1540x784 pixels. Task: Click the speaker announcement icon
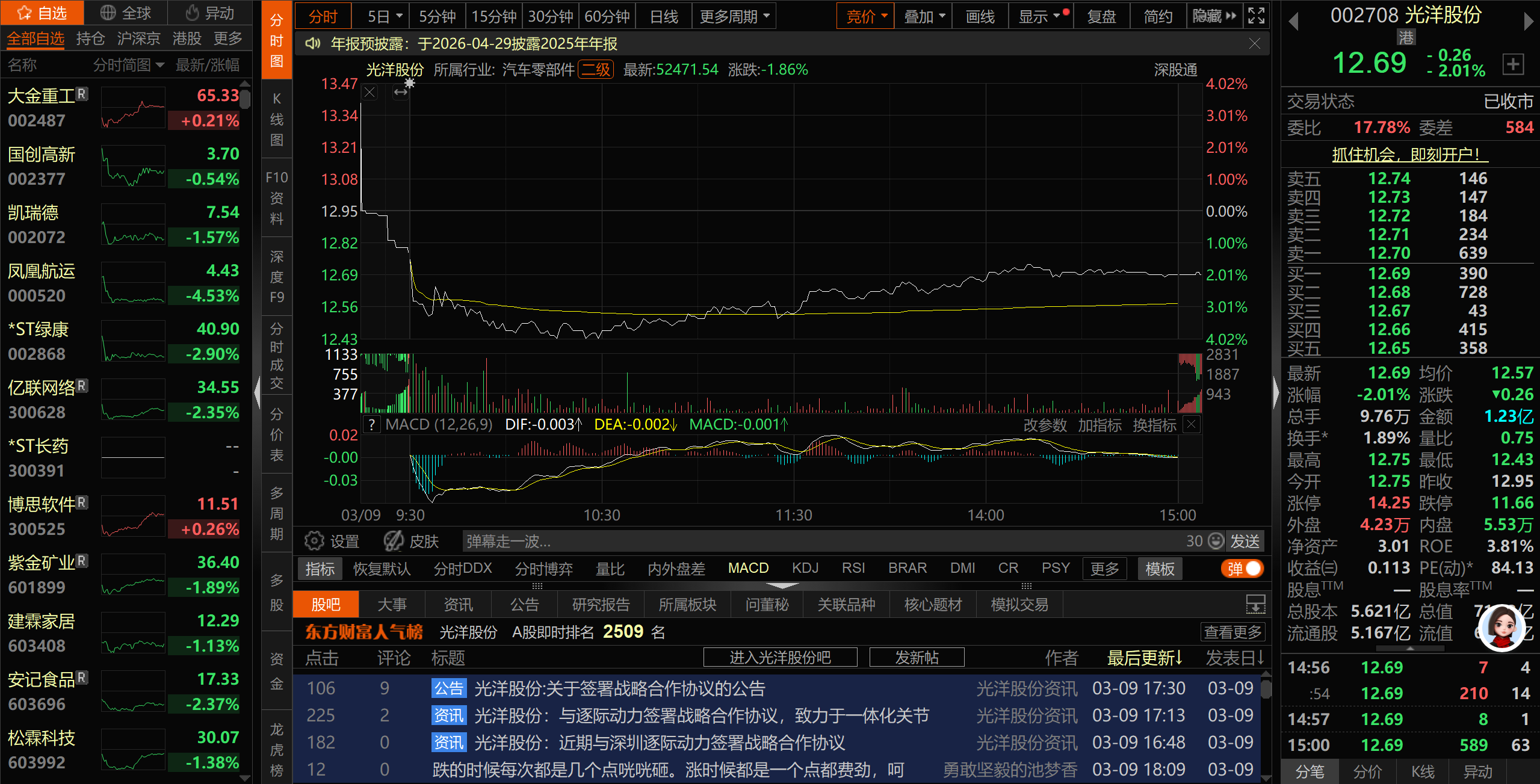click(312, 43)
